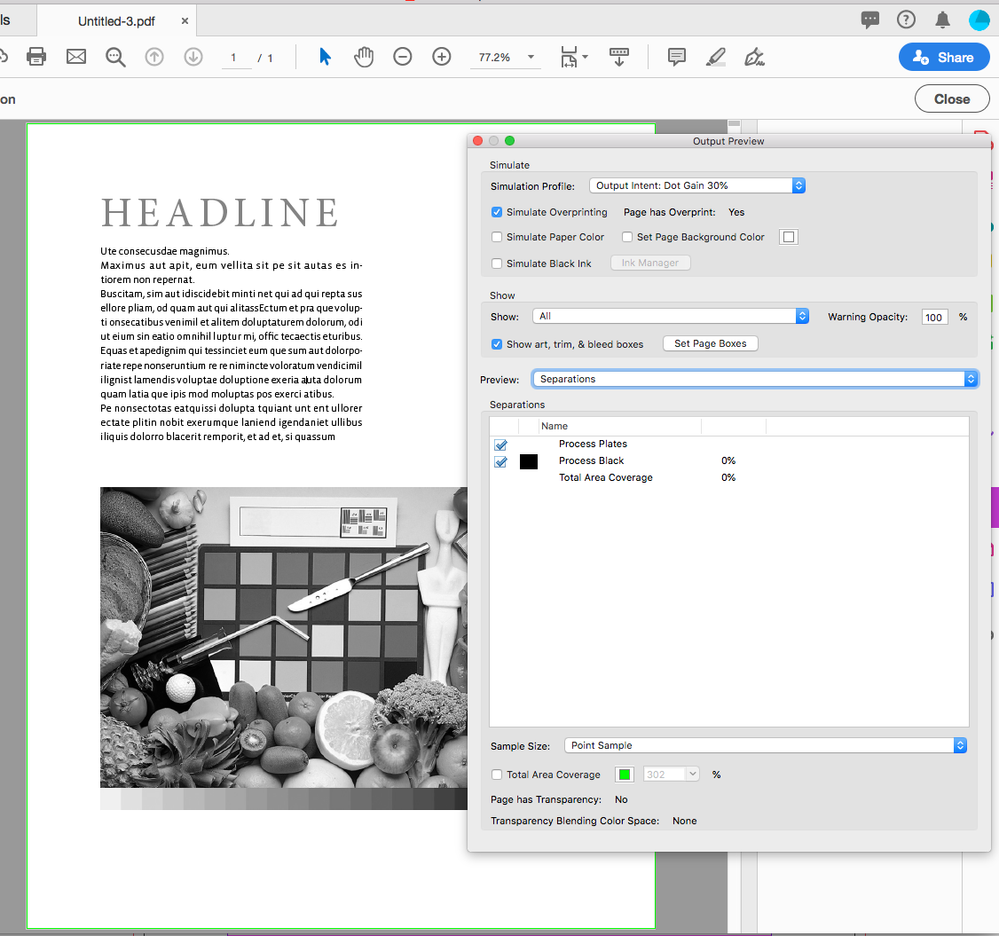Click the zoom in plus icon
Viewport: 999px width, 936px height.
coord(442,57)
